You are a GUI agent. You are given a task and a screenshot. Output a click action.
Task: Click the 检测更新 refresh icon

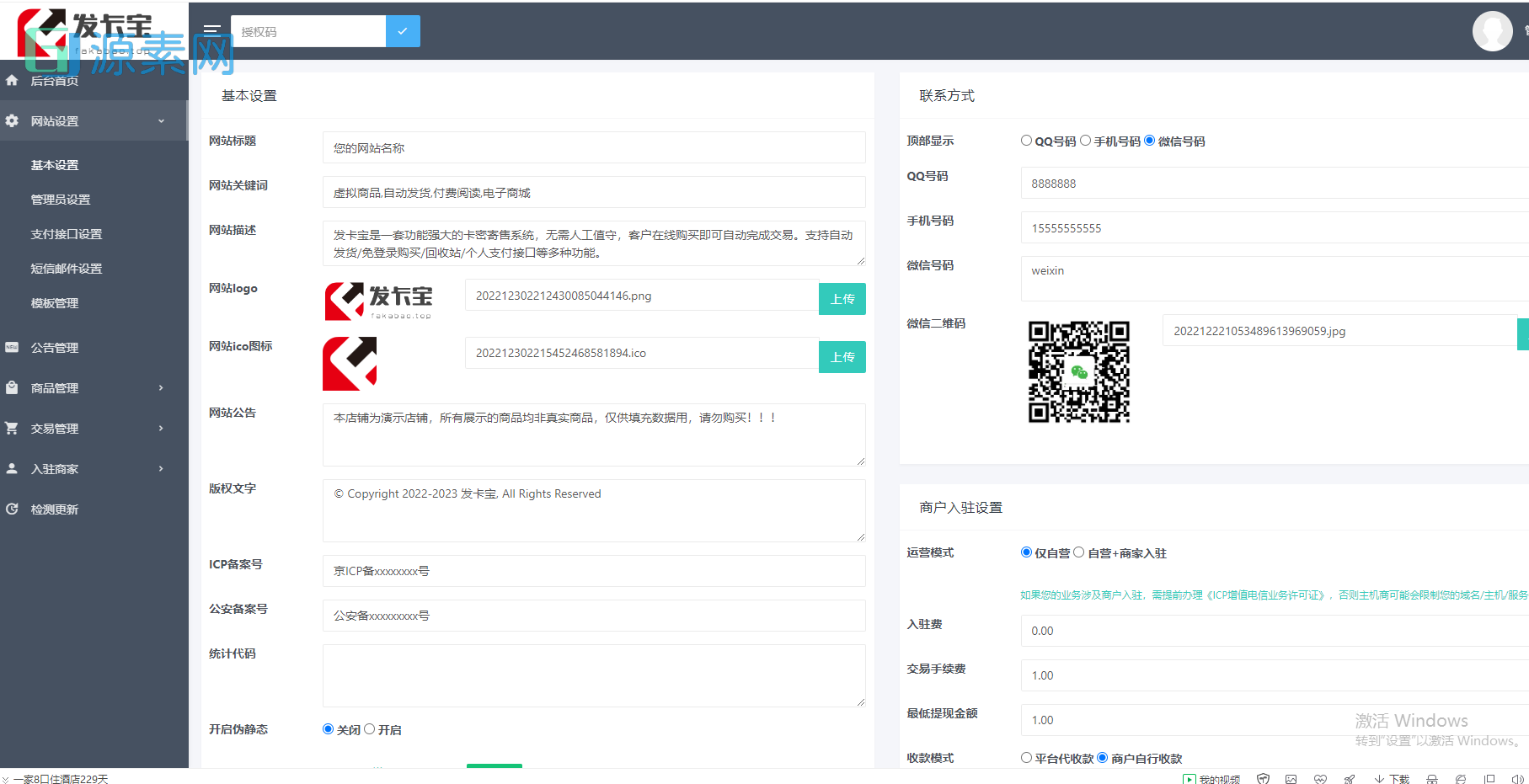tap(12, 509)
